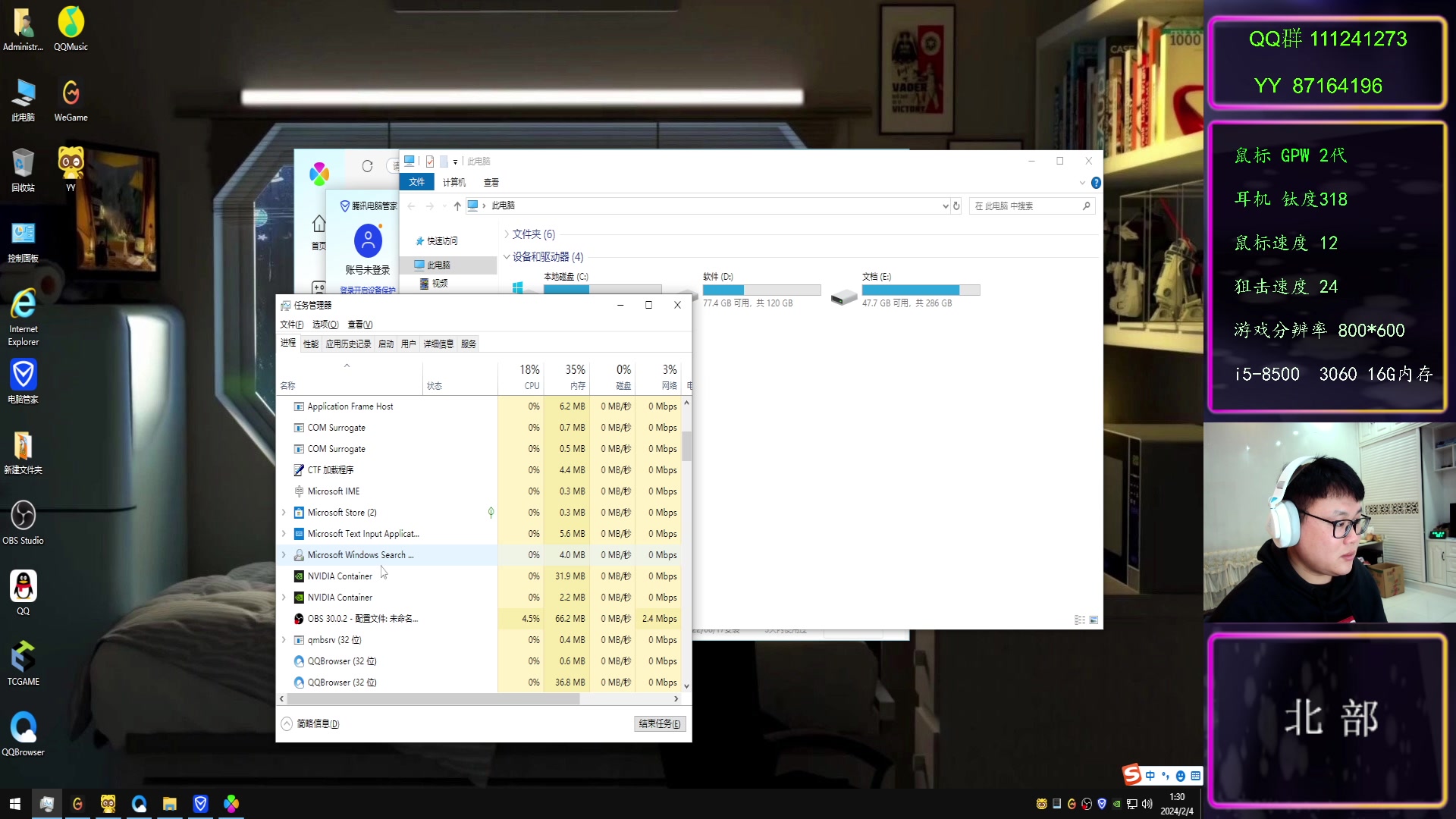The image size is (1456, 819).
Task: Open QQ penguin desktop icon
Action: tap(23, 593)
